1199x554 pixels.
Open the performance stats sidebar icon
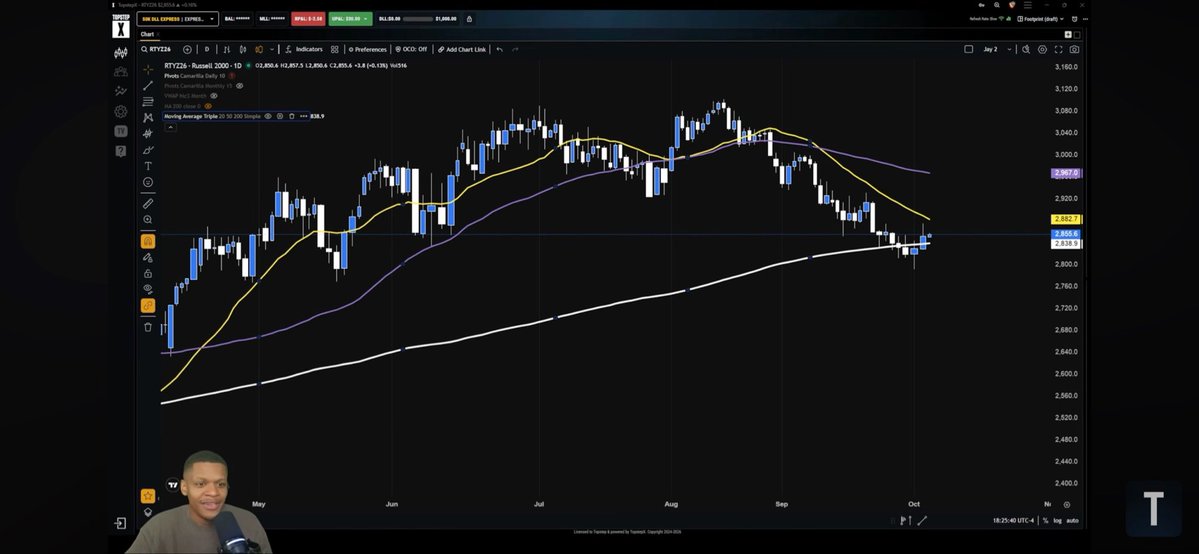[121, 91]
